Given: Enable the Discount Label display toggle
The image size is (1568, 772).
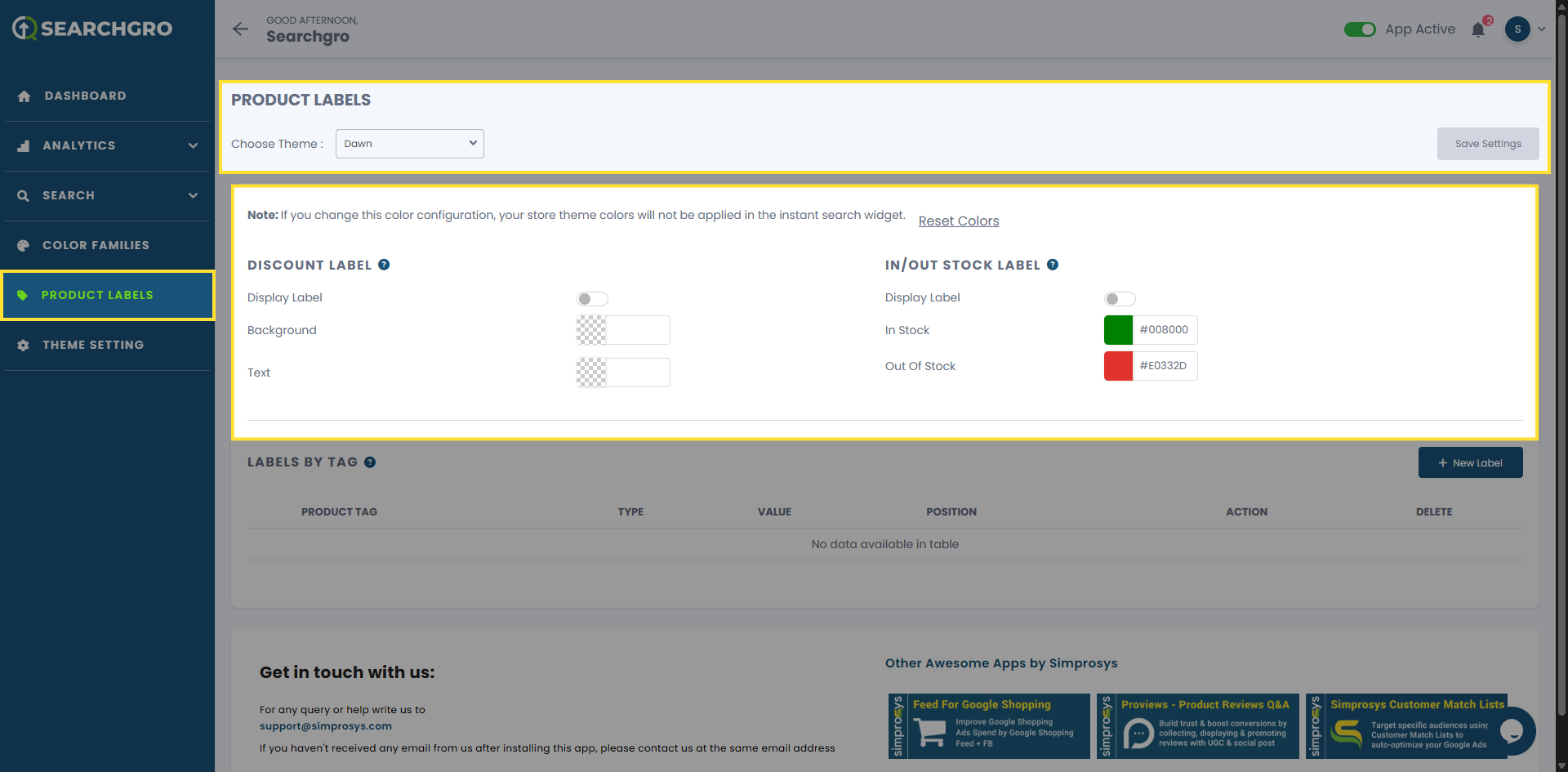Looking at the screenshot, I should pos(592,299).
